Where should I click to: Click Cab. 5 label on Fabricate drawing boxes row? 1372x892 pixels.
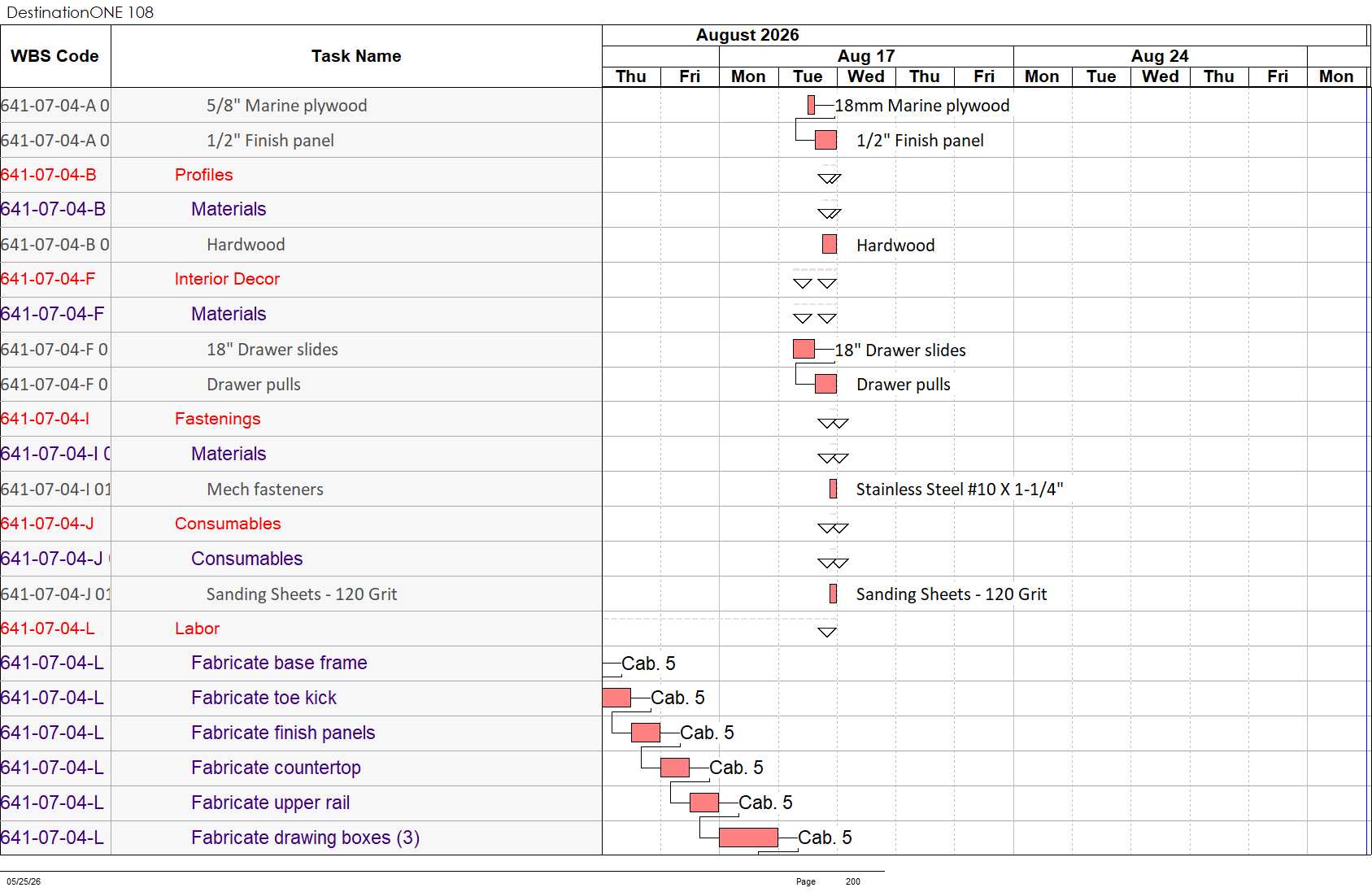[x=825, y=838]
